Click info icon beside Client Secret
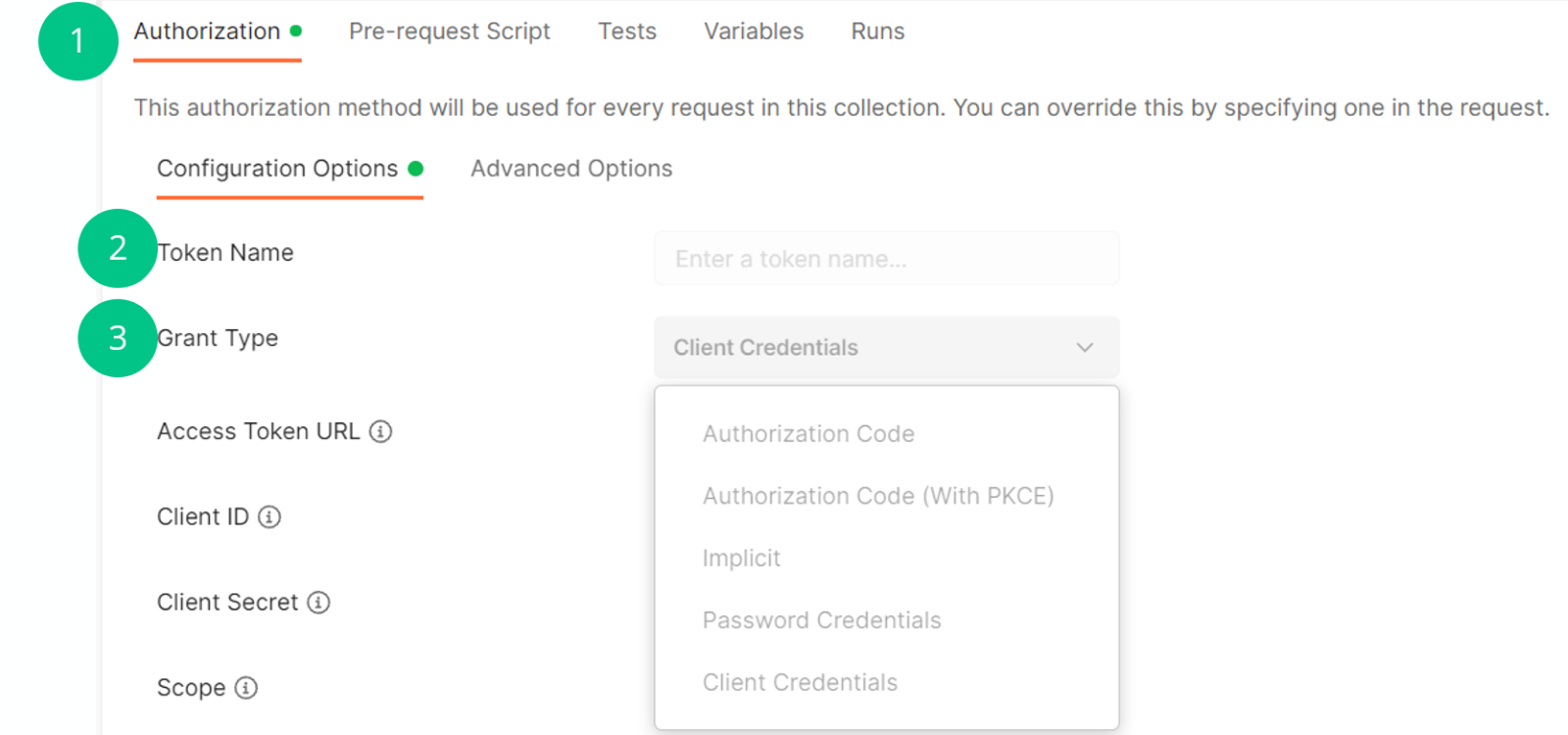 [x=318, y=602]
